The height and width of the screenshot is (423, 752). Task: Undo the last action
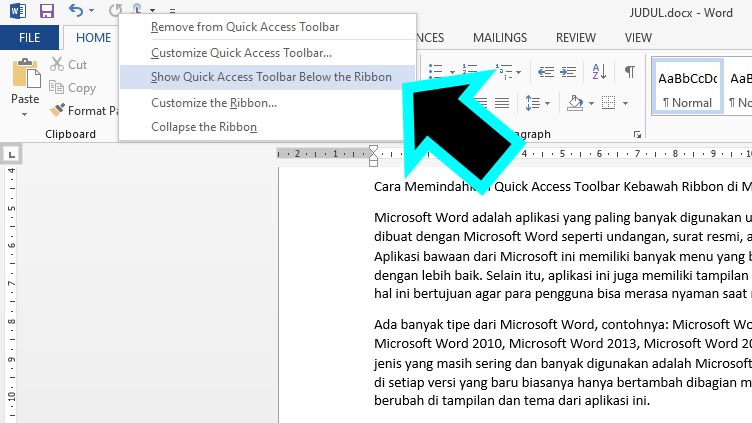(76, 10)
